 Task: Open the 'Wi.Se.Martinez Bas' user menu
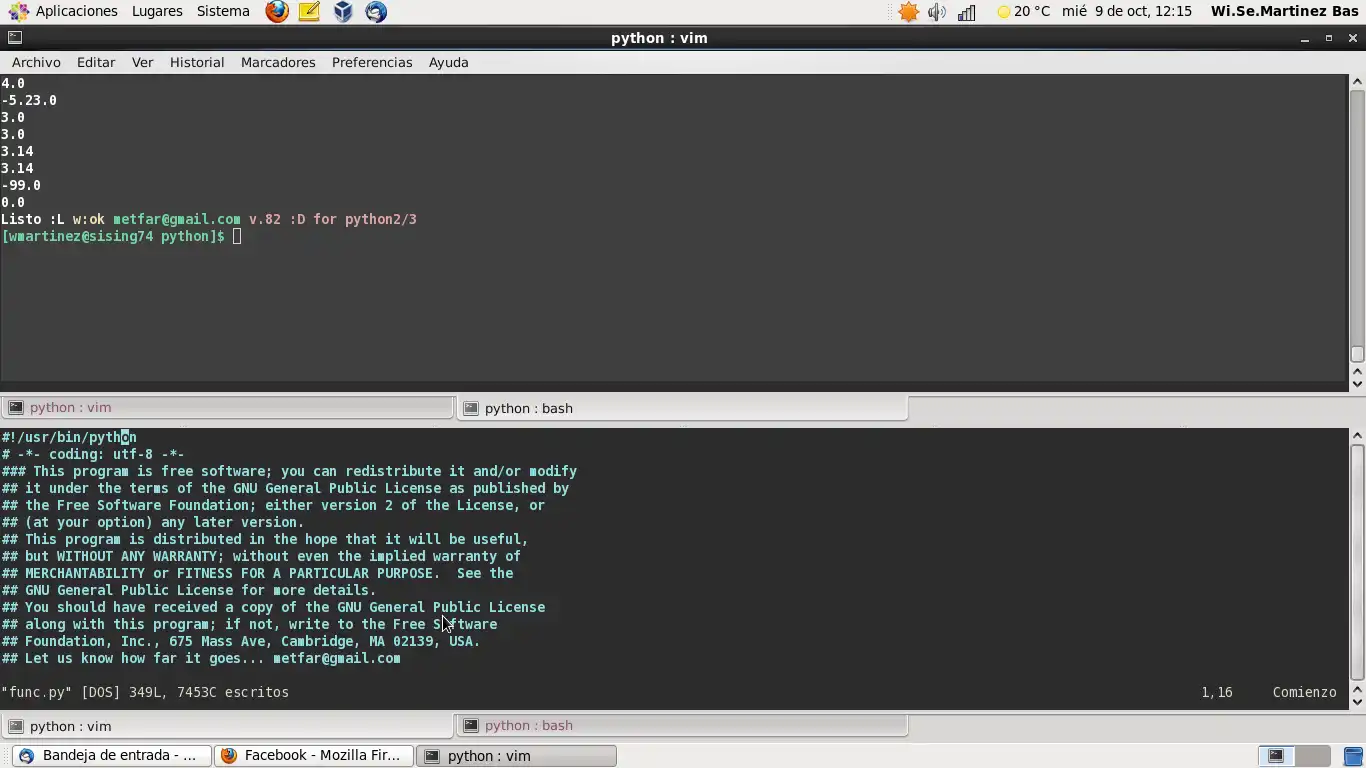click(x=1284, y=12)
